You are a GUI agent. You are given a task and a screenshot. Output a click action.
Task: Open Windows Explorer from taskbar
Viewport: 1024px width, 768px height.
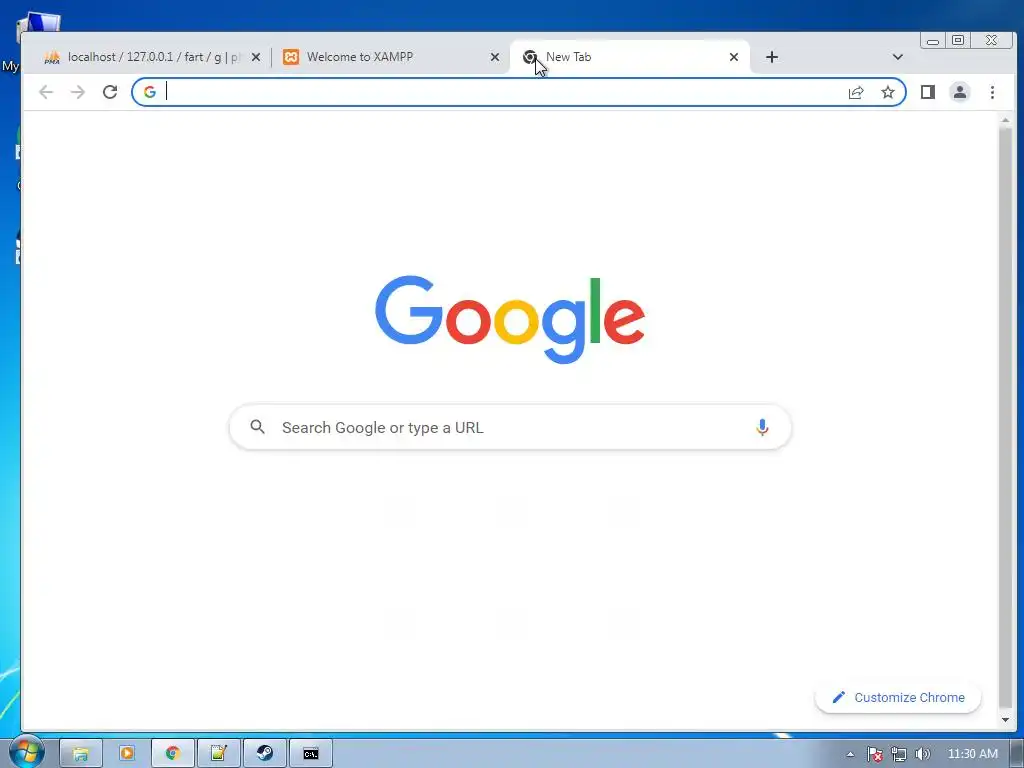(x=81, y=754)
